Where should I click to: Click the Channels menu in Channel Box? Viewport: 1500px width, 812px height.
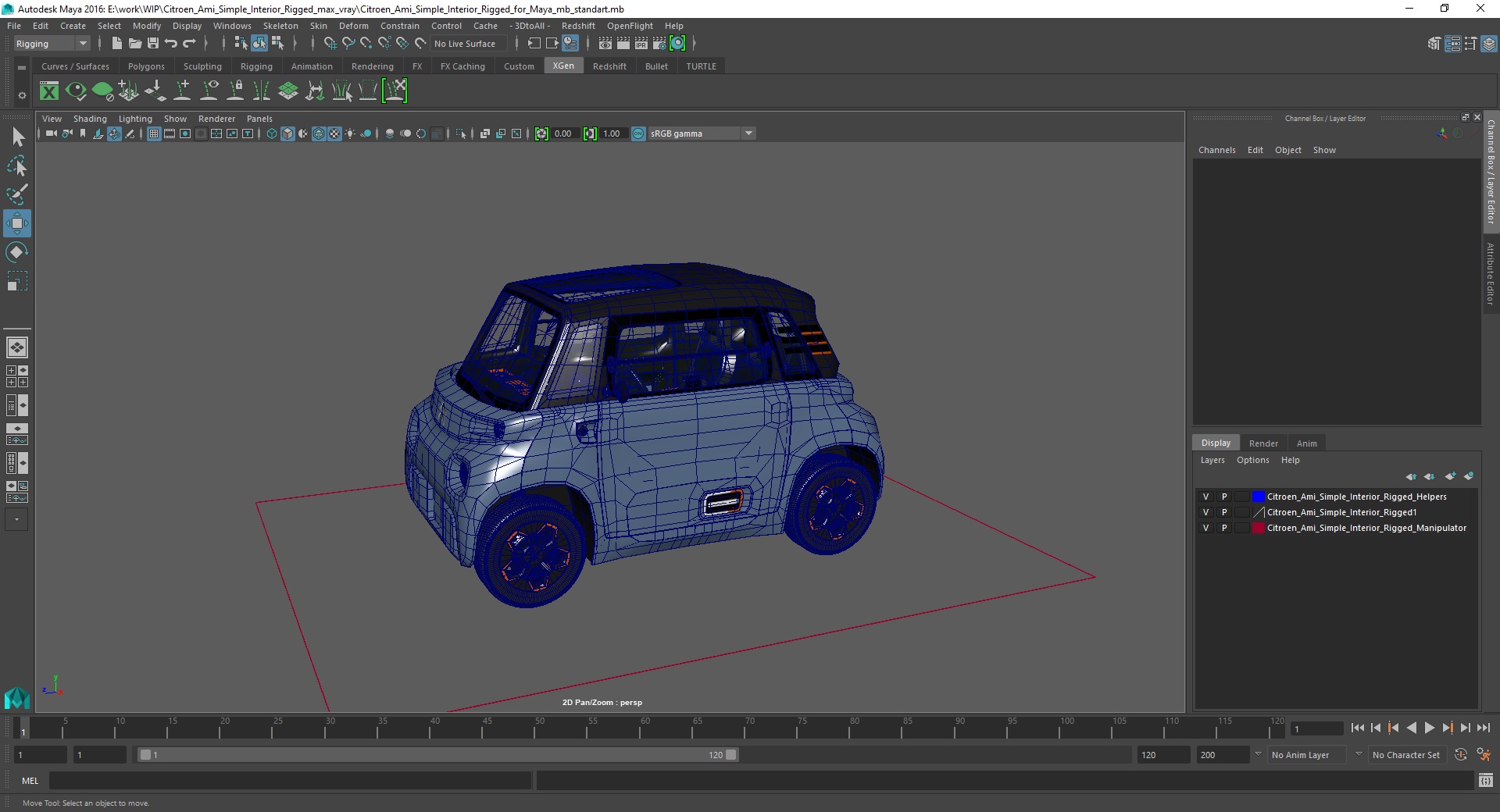point(1216,150)
